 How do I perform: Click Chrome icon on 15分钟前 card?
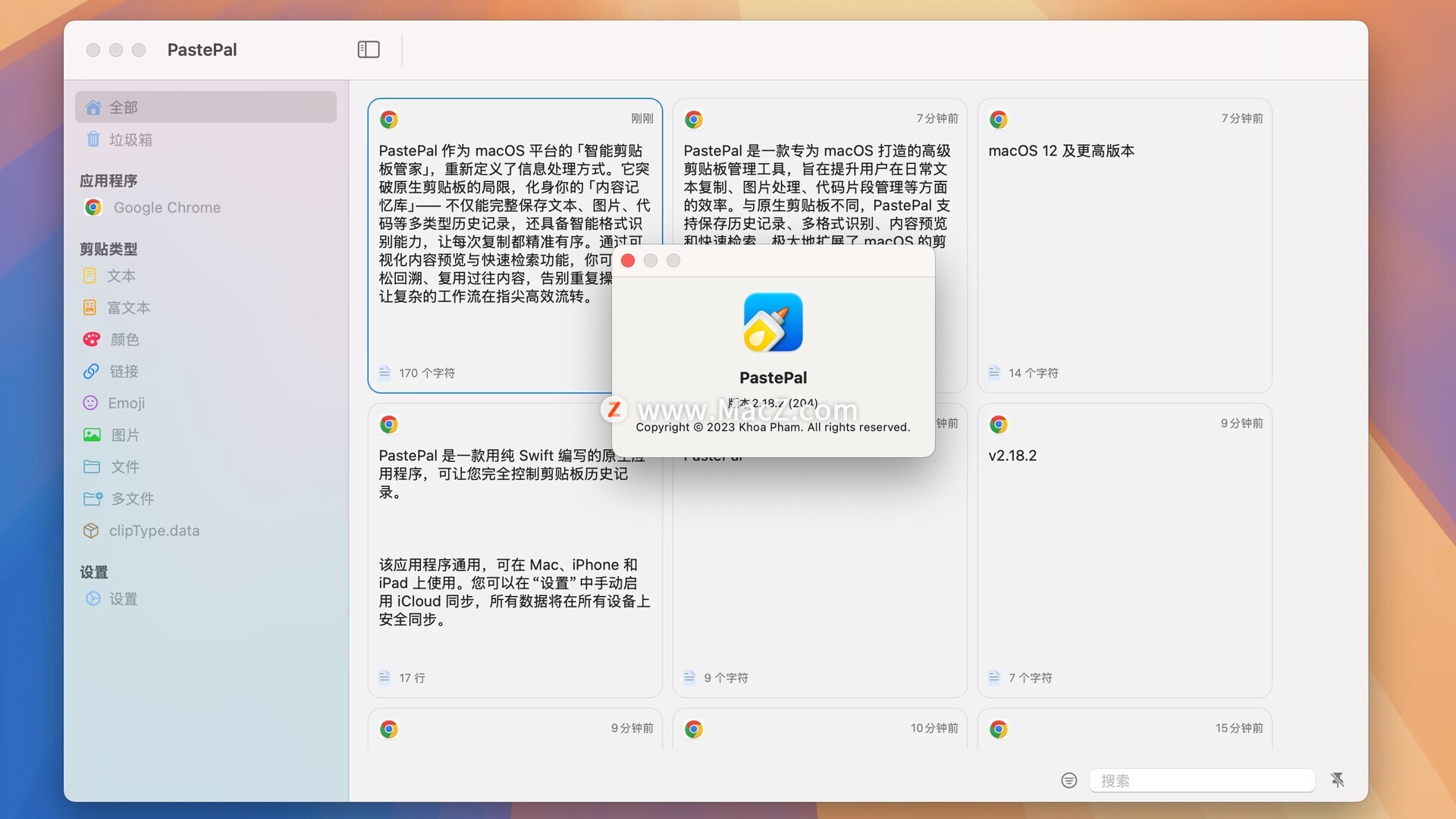click(x=999, y=729)
